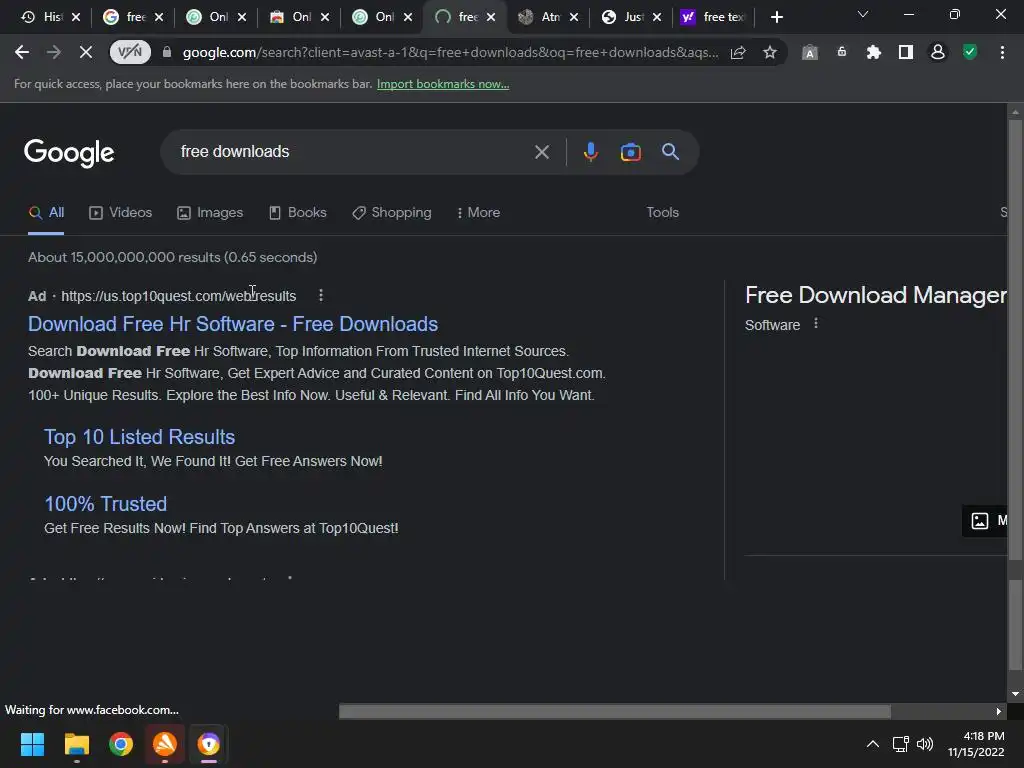Open the 'Top 10 Listed Results' sitelink

(139, 437)
